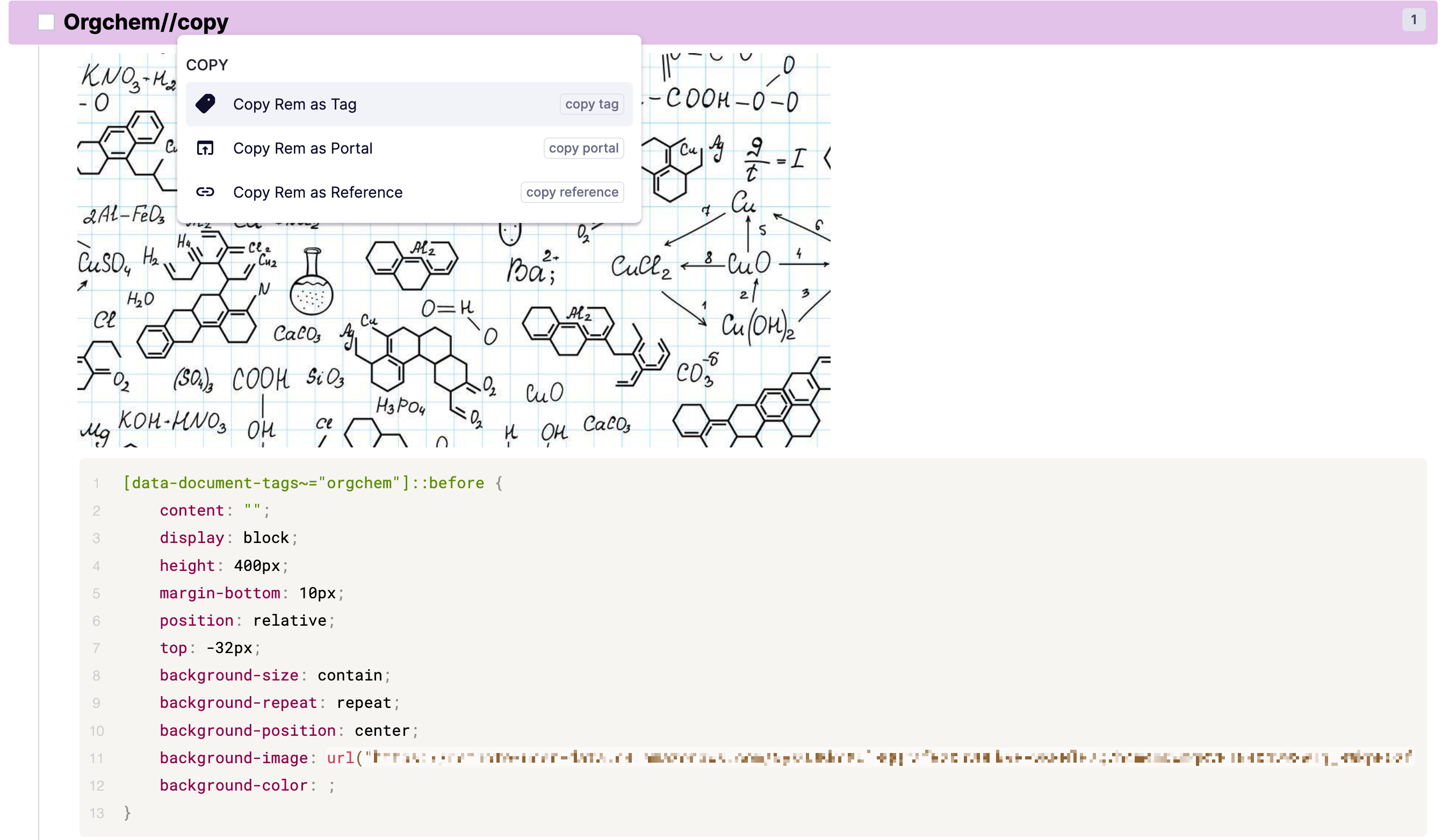Click line number 13 in code block

(97, 813)
